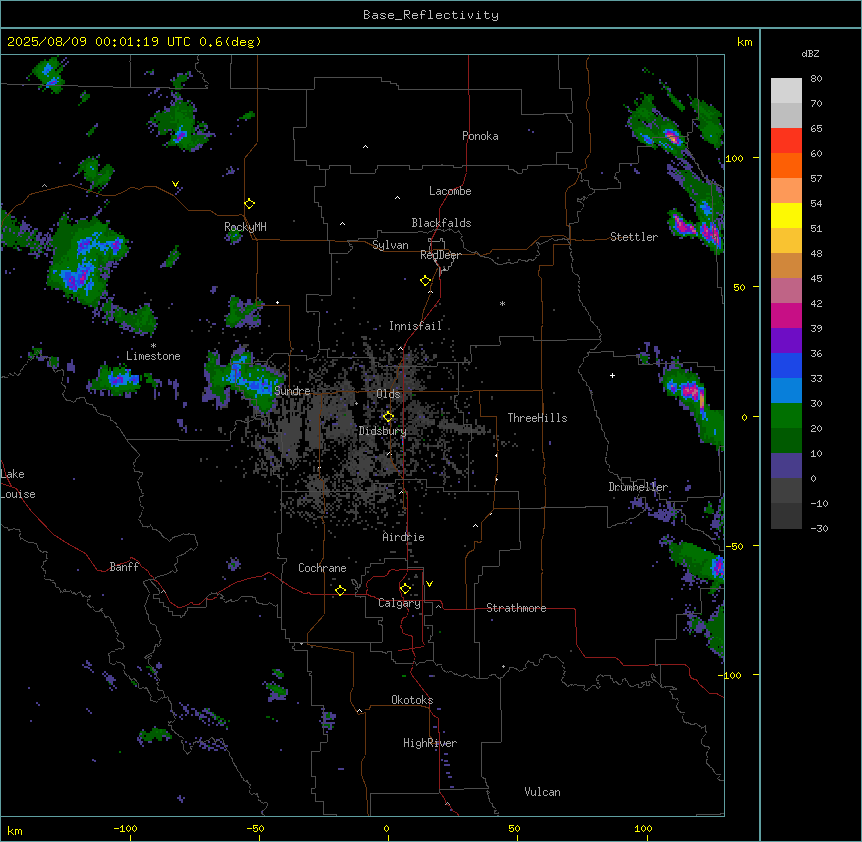Screen dimensions: 862x842
Task: Click the white plus marker northwest of Drumheller
Action: [x=612, y=375]
